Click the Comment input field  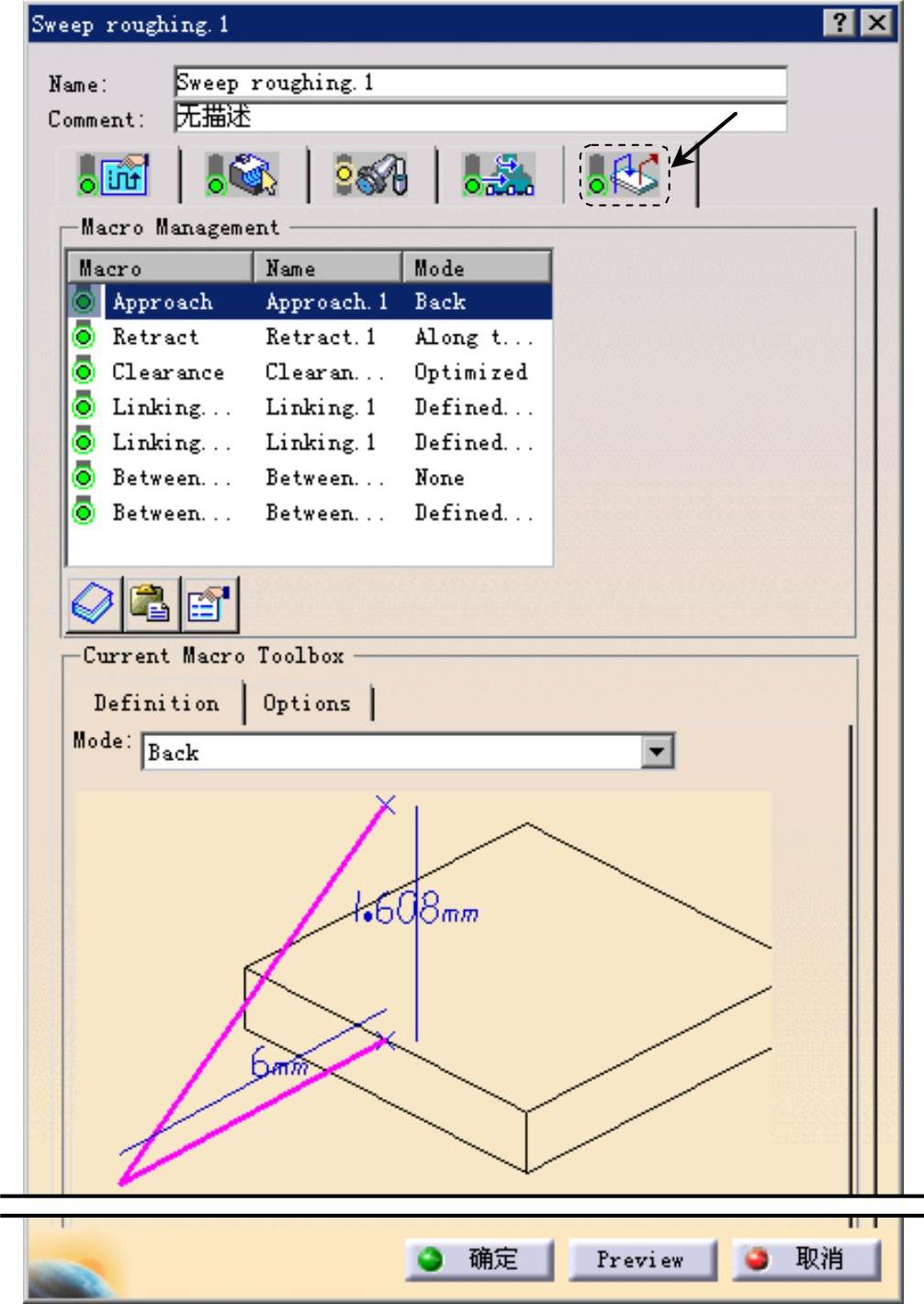(479, 119)
